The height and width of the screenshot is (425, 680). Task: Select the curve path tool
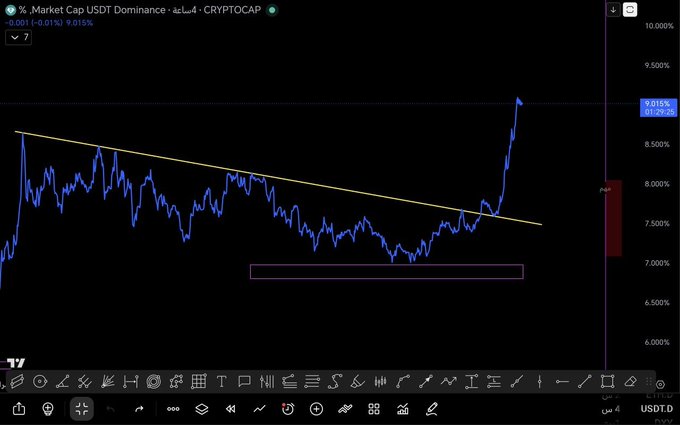(335, 382)
